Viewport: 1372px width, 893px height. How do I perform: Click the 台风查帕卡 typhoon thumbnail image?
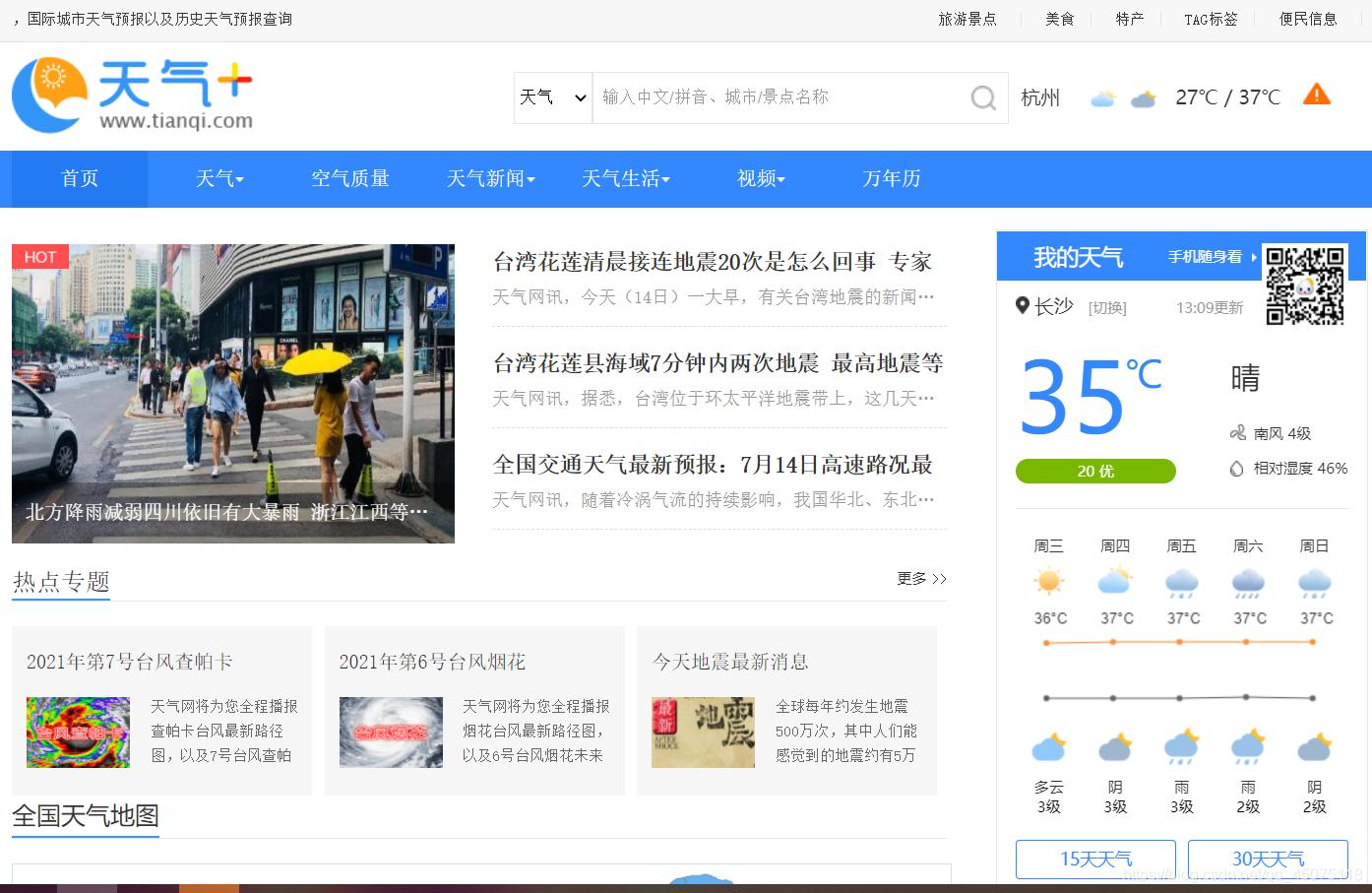click(78, 732)
